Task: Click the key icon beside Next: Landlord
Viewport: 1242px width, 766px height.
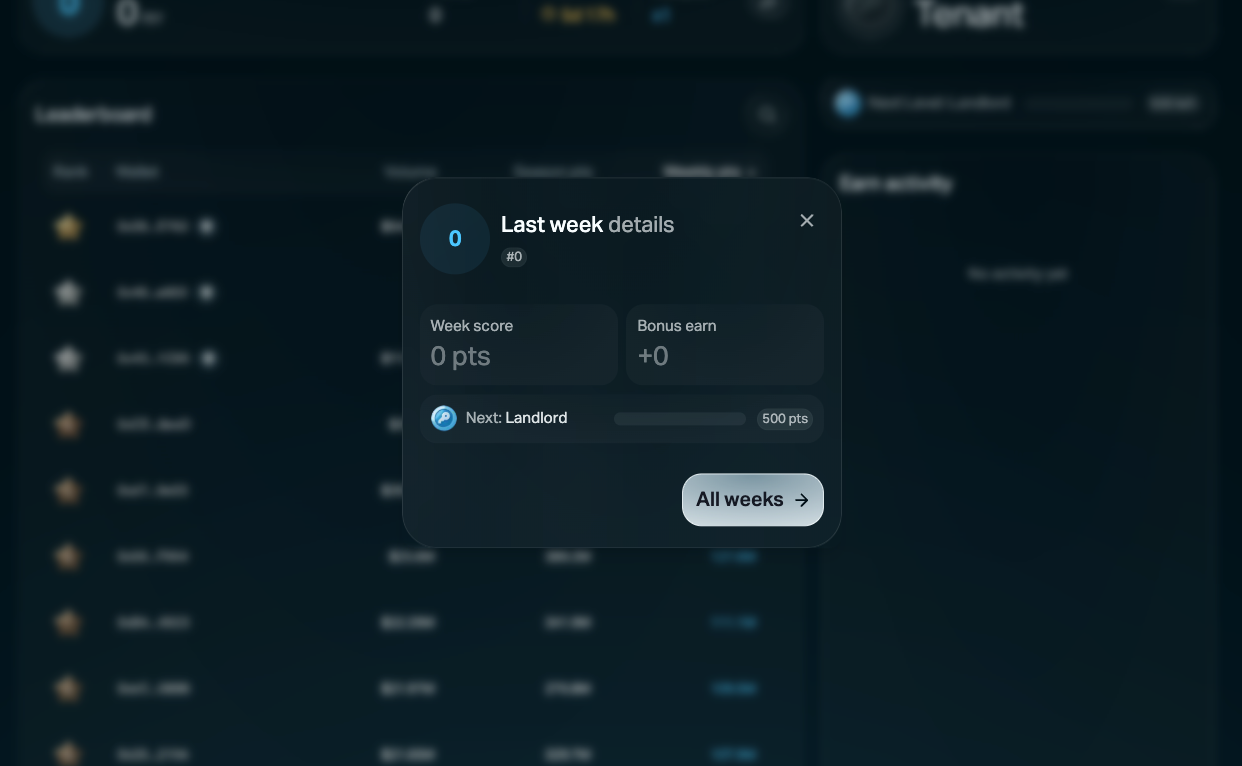Action: point(444,418)
